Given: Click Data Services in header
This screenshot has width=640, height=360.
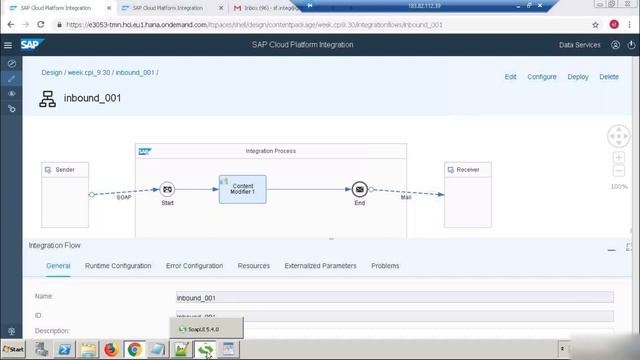Looking at the screenshot, I should 580,45.
